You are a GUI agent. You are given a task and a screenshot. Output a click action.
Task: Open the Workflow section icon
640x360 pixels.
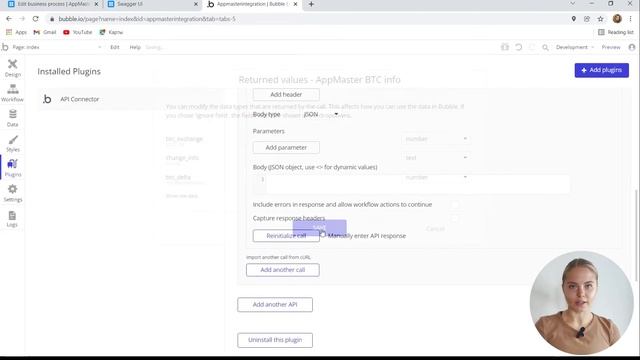pyautogui.click(x=13, y=93)
